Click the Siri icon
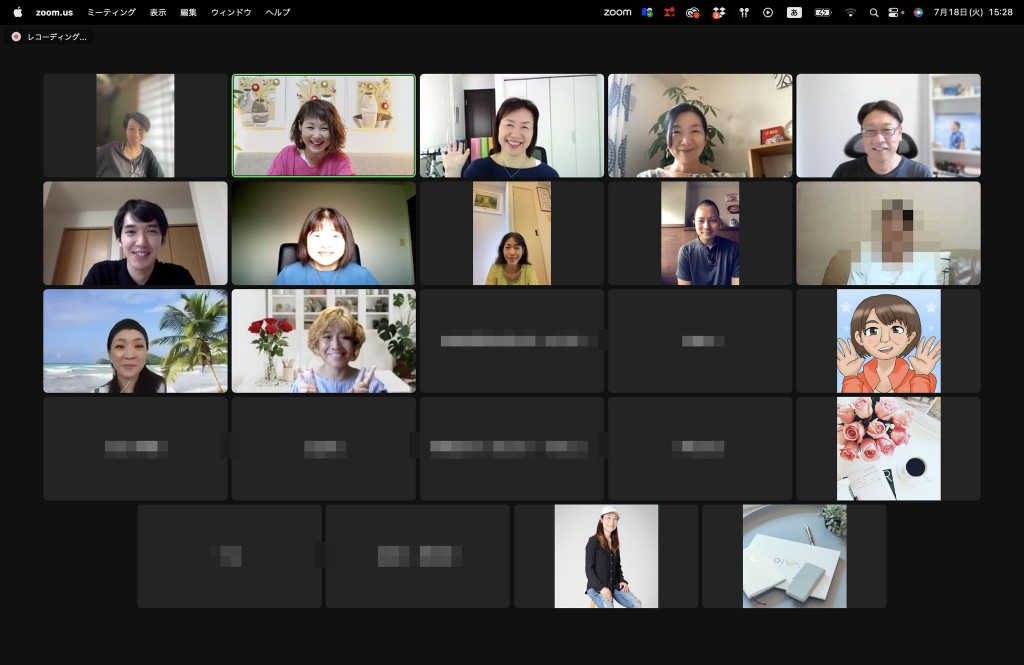Image resolution: width=1024 pixels, height=665 pixels. click(918, 12)
